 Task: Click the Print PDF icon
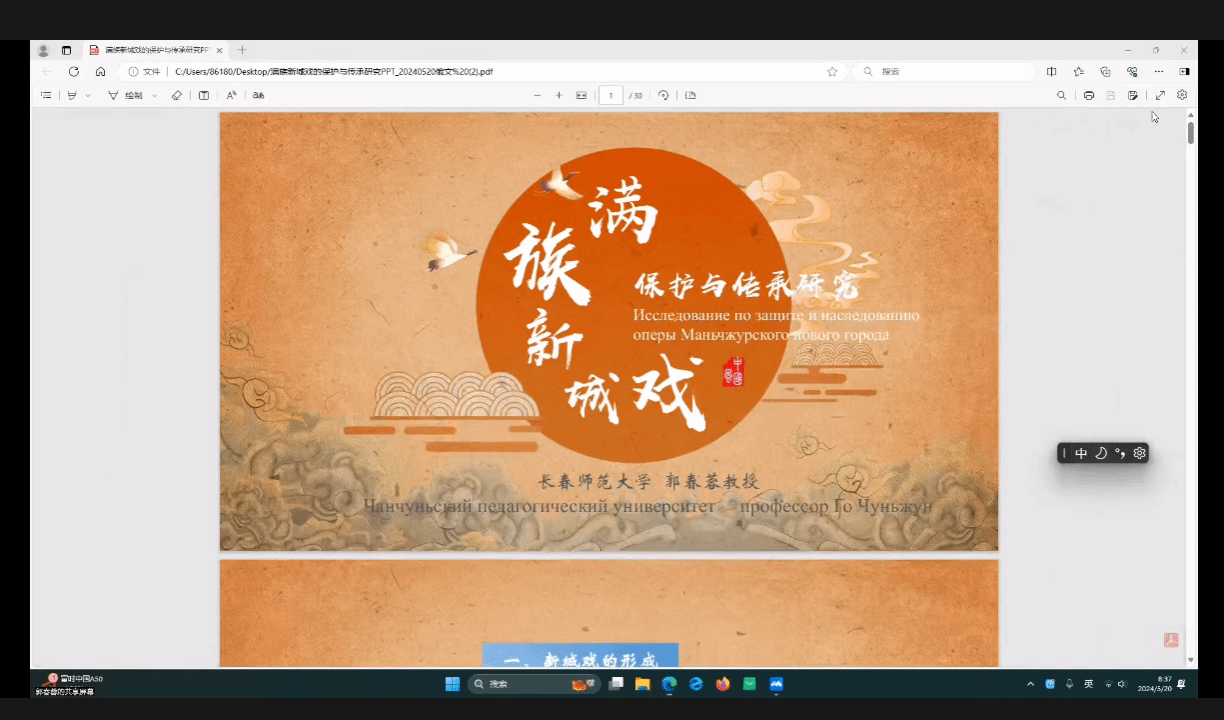click(1089, 95)
